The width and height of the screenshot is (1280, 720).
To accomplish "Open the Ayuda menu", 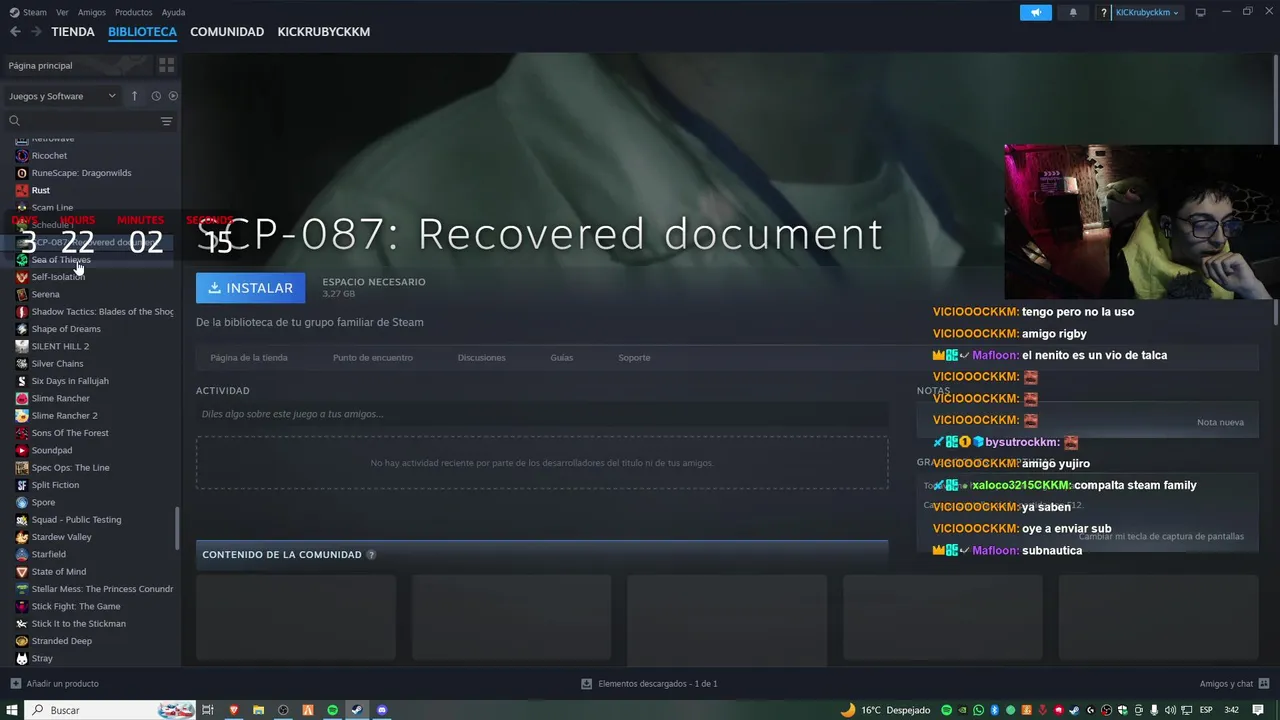I will 173,12.
